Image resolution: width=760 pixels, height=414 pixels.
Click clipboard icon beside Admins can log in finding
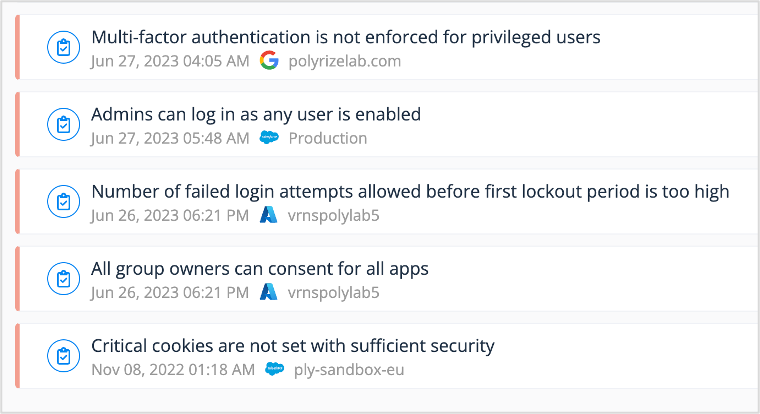63,125
